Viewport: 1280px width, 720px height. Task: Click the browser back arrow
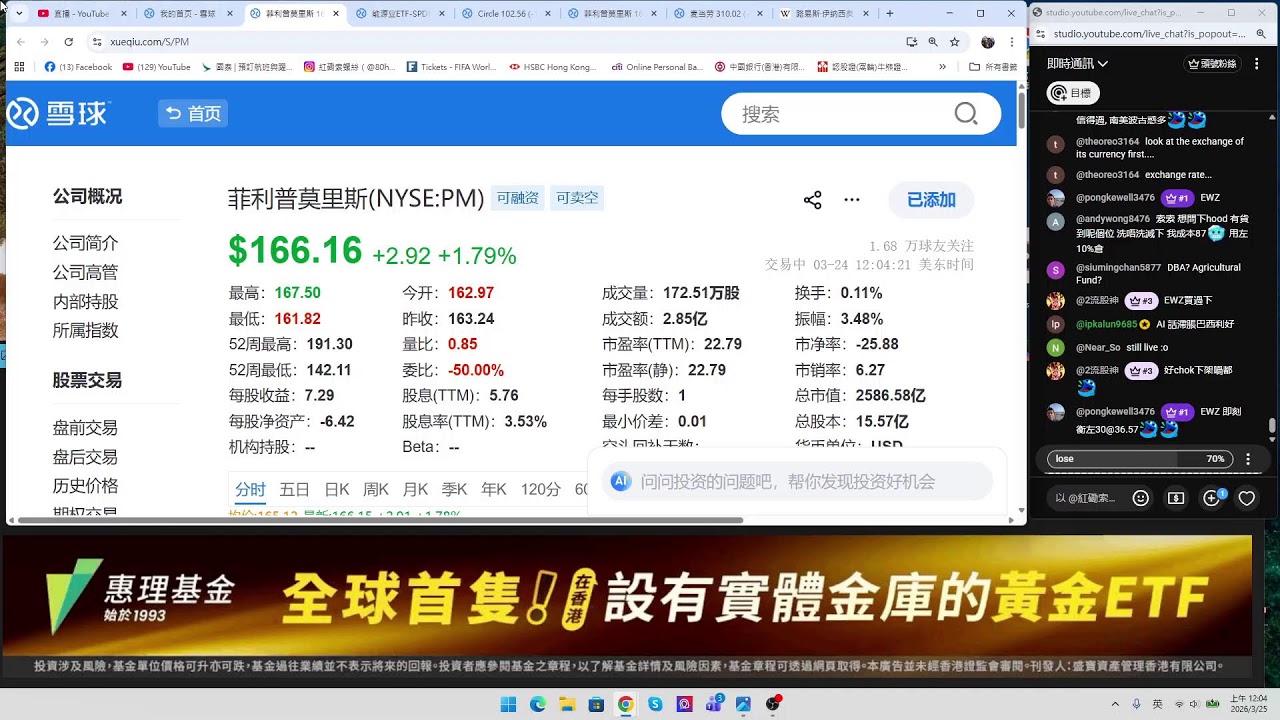[20, 42]
